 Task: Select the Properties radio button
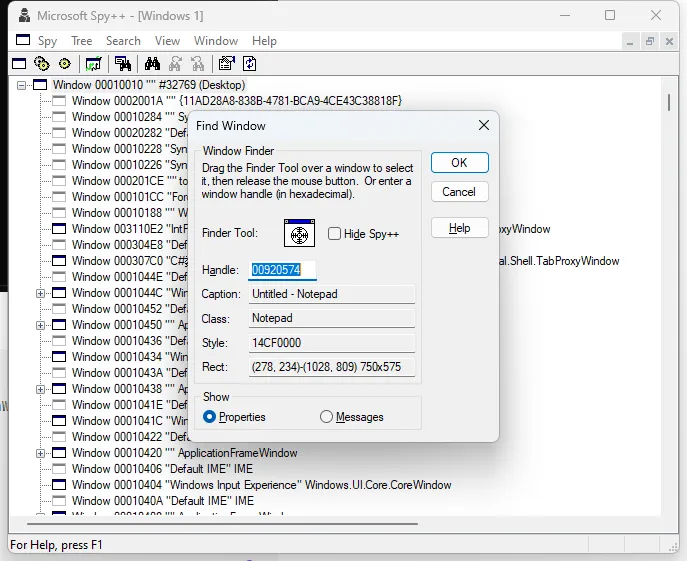pos(209,417)
